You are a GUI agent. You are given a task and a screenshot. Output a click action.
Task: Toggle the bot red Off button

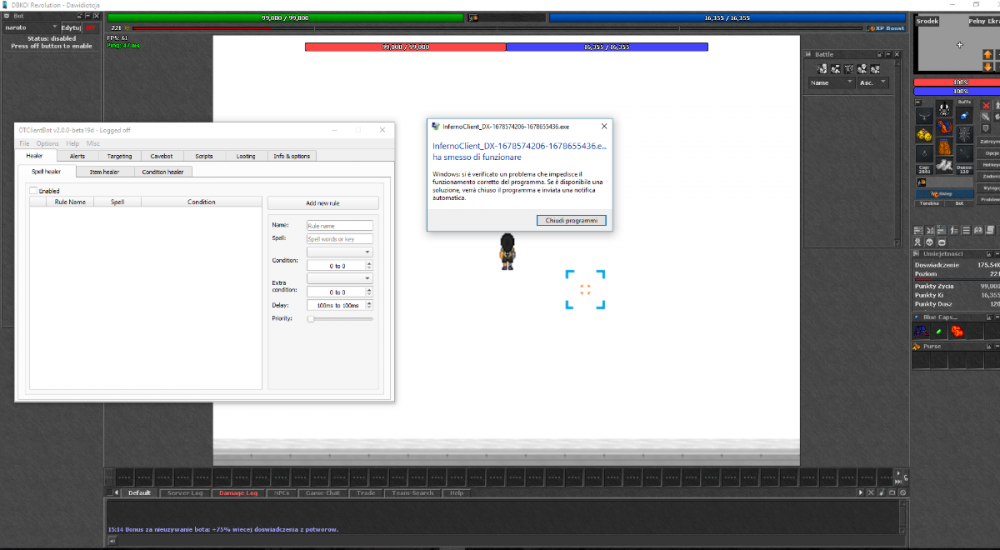tap(91, 27)
